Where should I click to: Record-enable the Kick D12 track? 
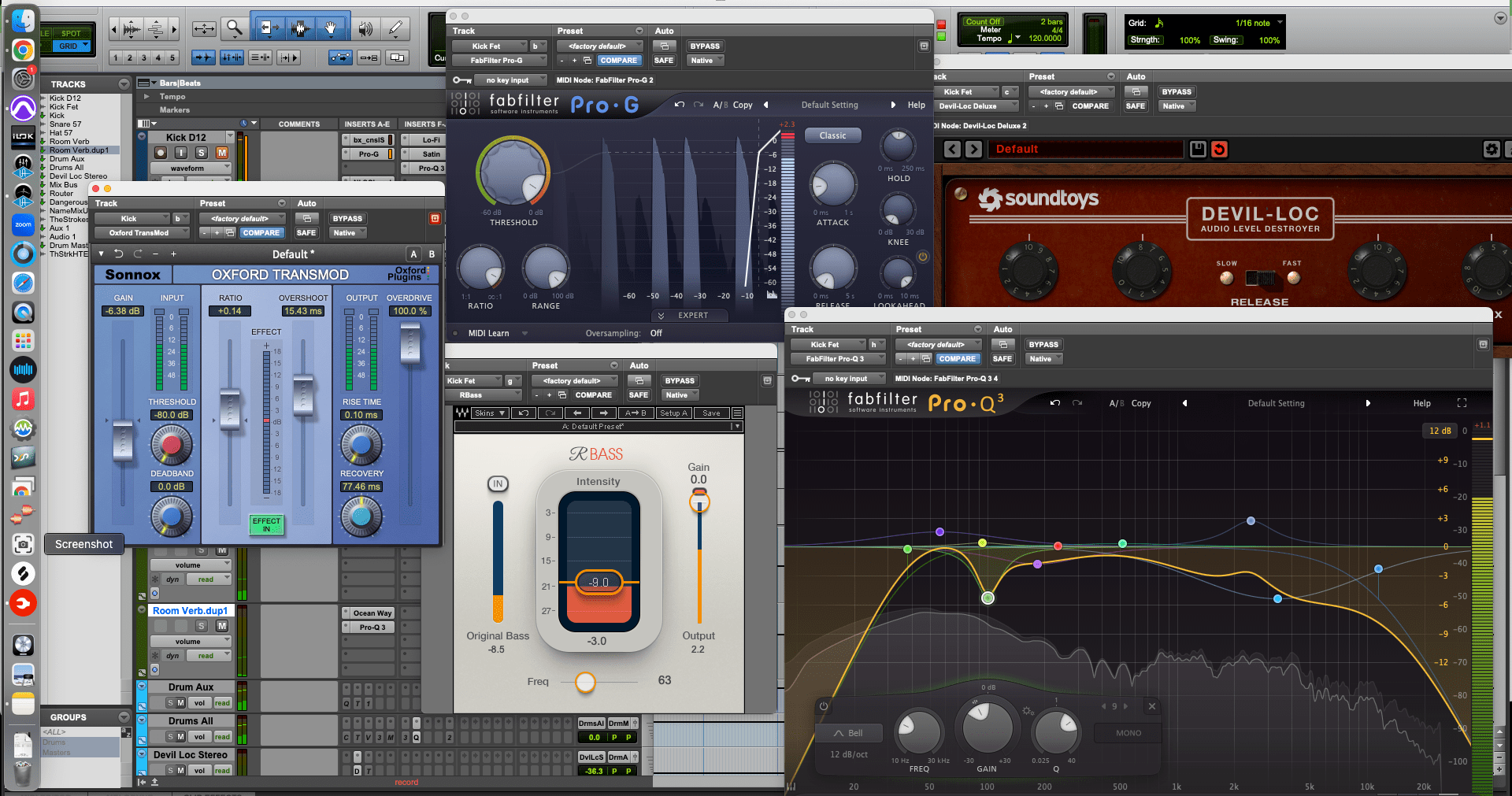tap(161, 153)
